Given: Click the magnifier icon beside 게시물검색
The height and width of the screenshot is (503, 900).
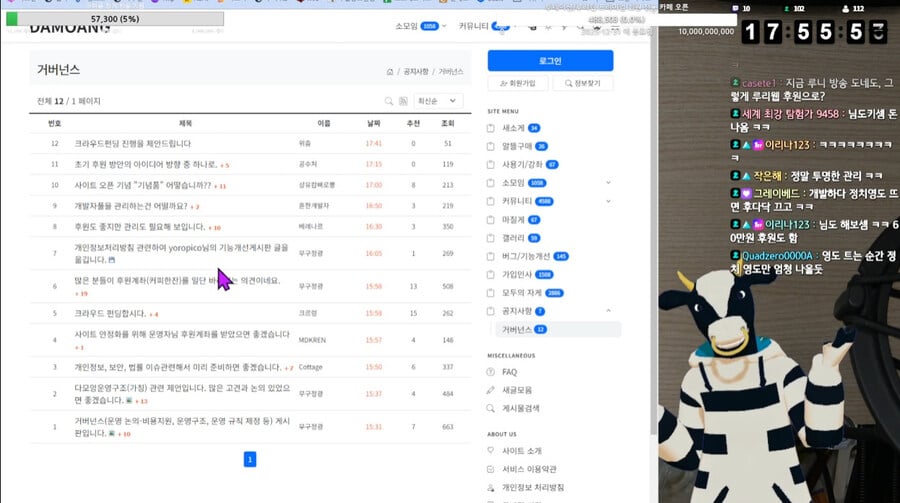Looking at the screenshot, I should click(491, 408).
